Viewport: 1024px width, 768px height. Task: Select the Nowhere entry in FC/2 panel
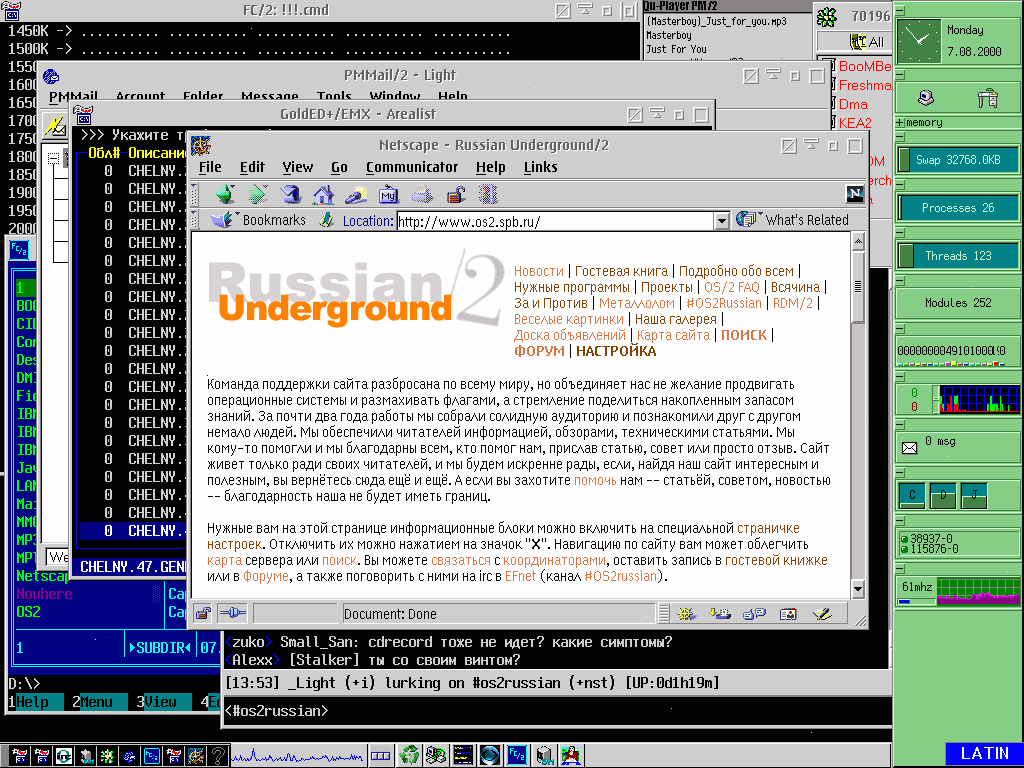[44, 594]
